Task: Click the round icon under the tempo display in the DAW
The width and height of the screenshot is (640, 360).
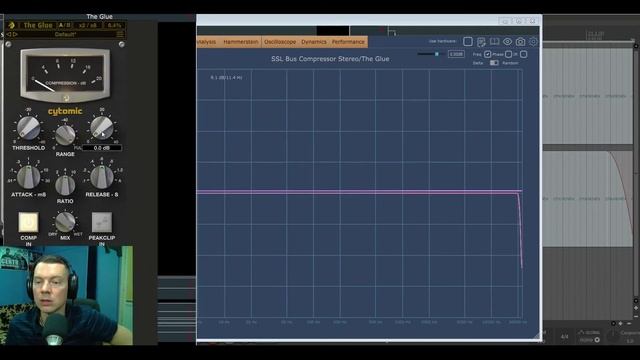Action: pyautogui.click(x=597, y=340)
